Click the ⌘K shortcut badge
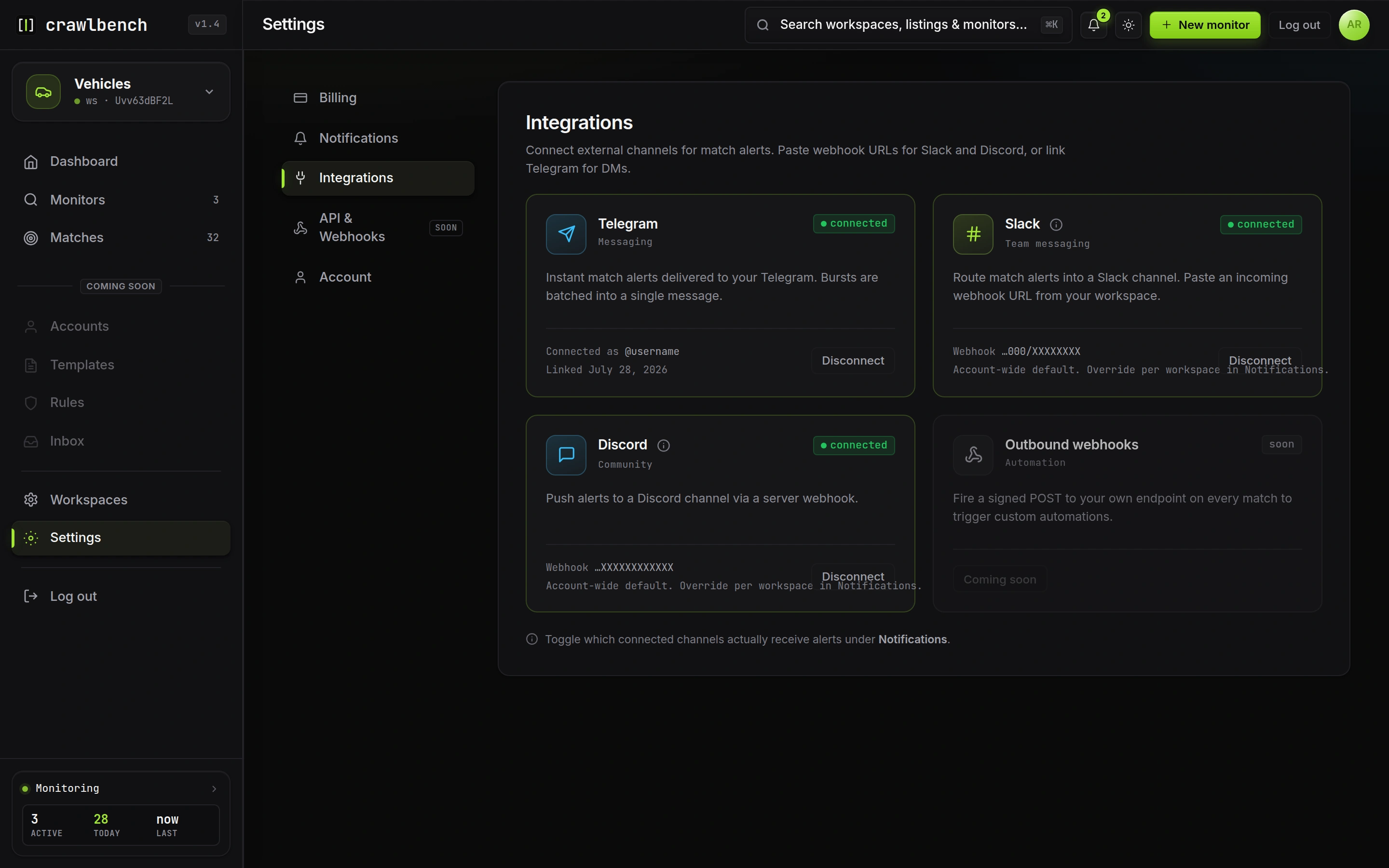 click(1051, 25)
